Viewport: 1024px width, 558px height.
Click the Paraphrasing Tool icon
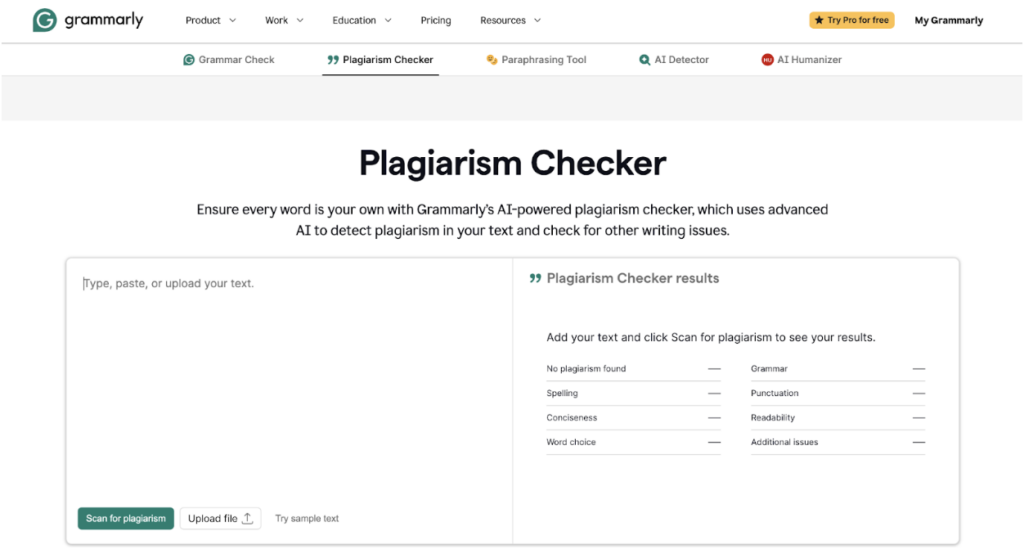[x=492, y=59]
